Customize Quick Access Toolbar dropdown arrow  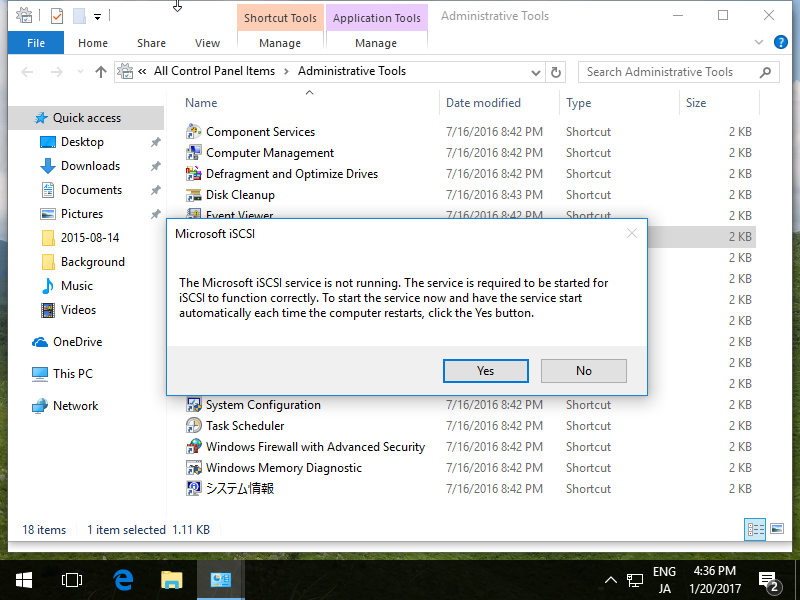(x=97, y=17)
